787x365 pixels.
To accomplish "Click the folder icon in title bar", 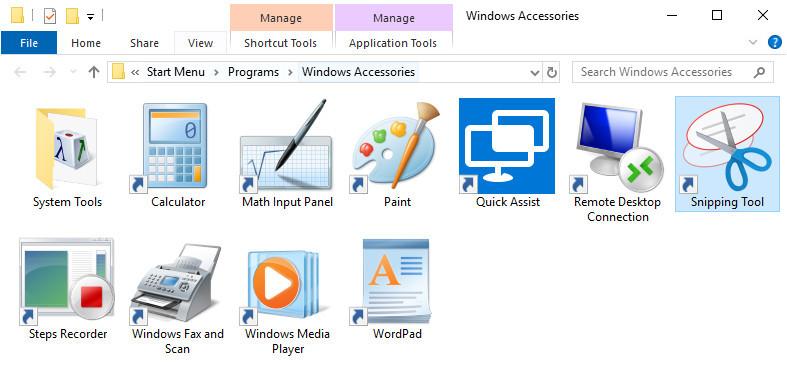I will coord(18,16).
